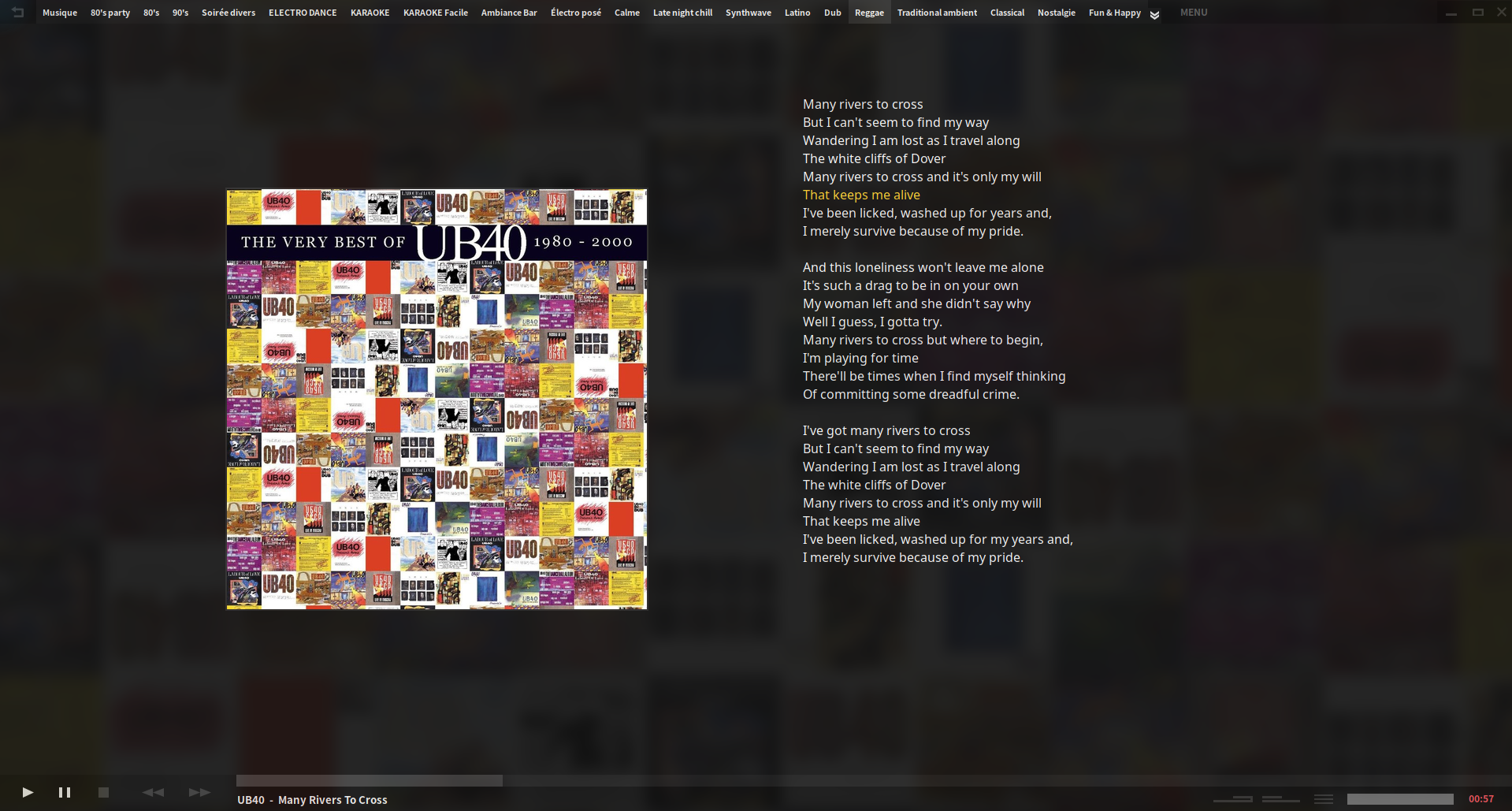1512x811 pixels.
Task: Pause the current track
Action: click(64, 792)
